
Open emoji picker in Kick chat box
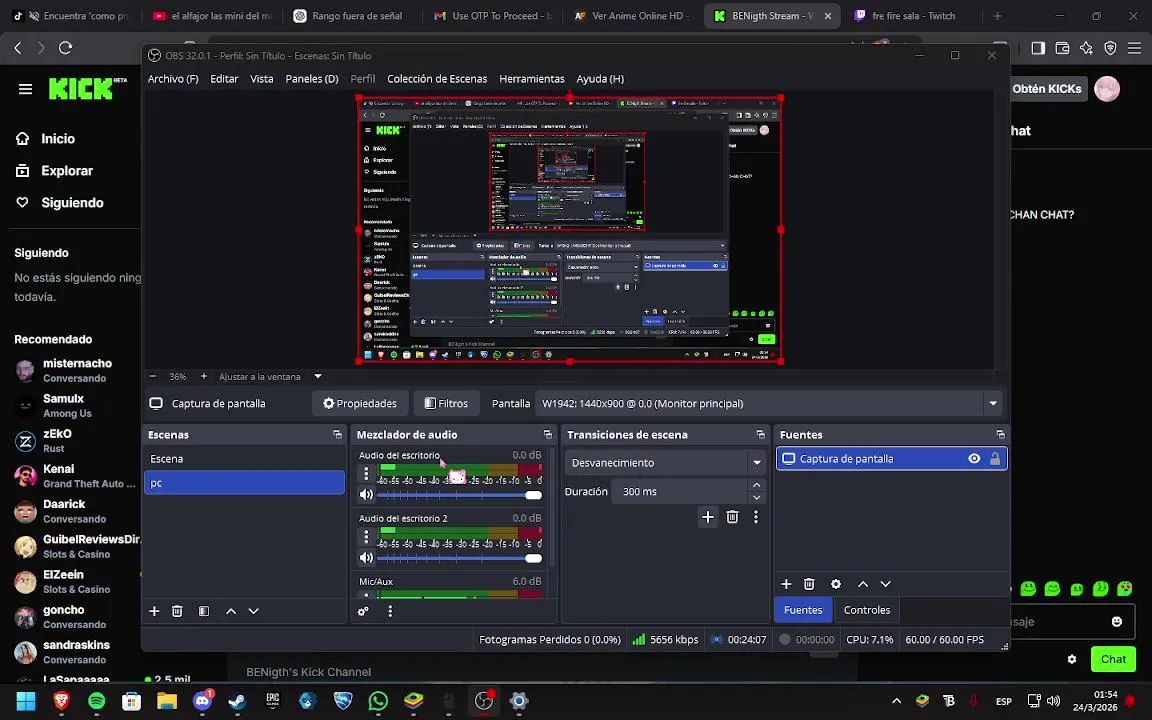(1117, 622)
